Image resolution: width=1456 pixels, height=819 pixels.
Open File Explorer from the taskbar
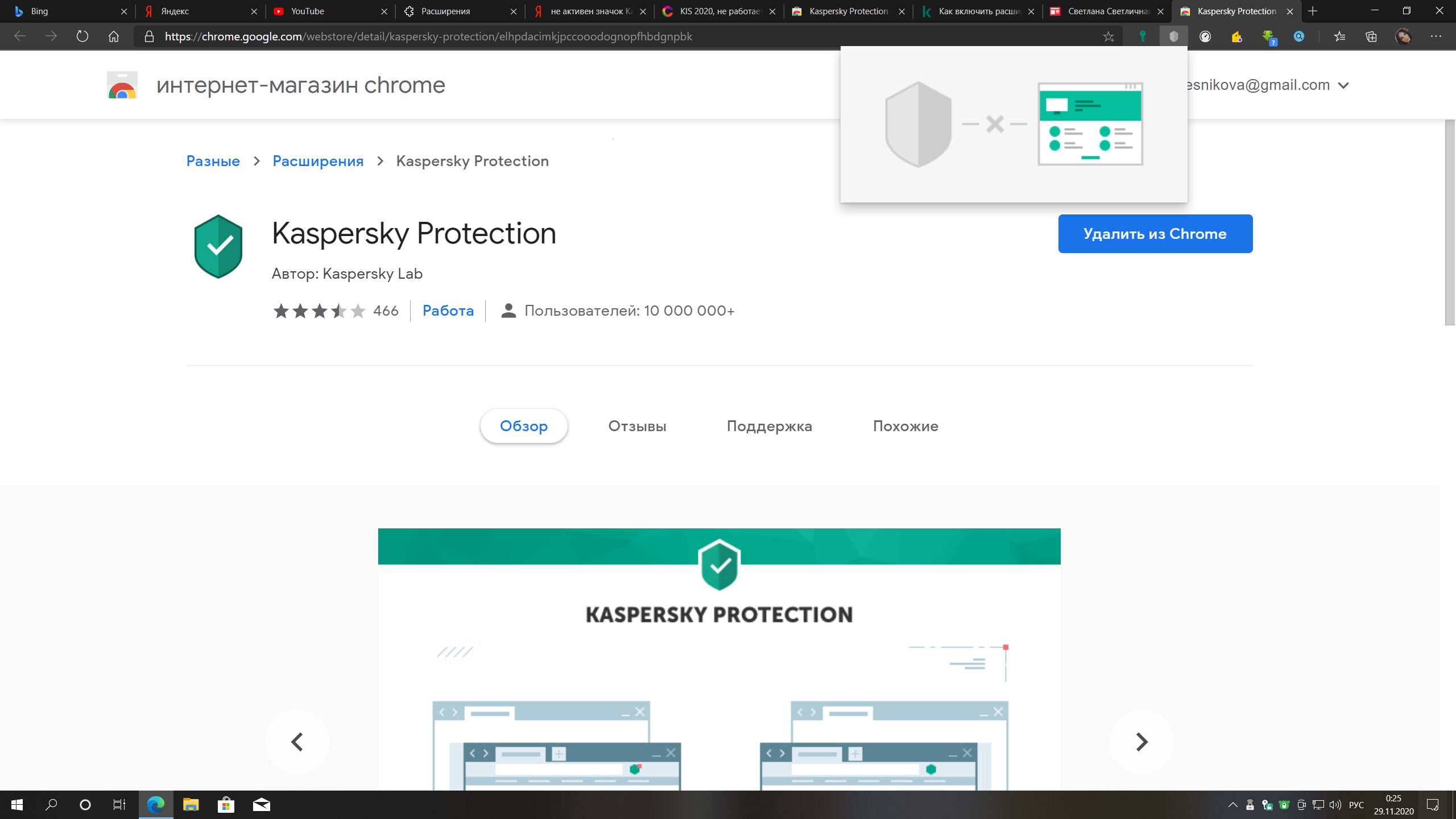point(191,805)
